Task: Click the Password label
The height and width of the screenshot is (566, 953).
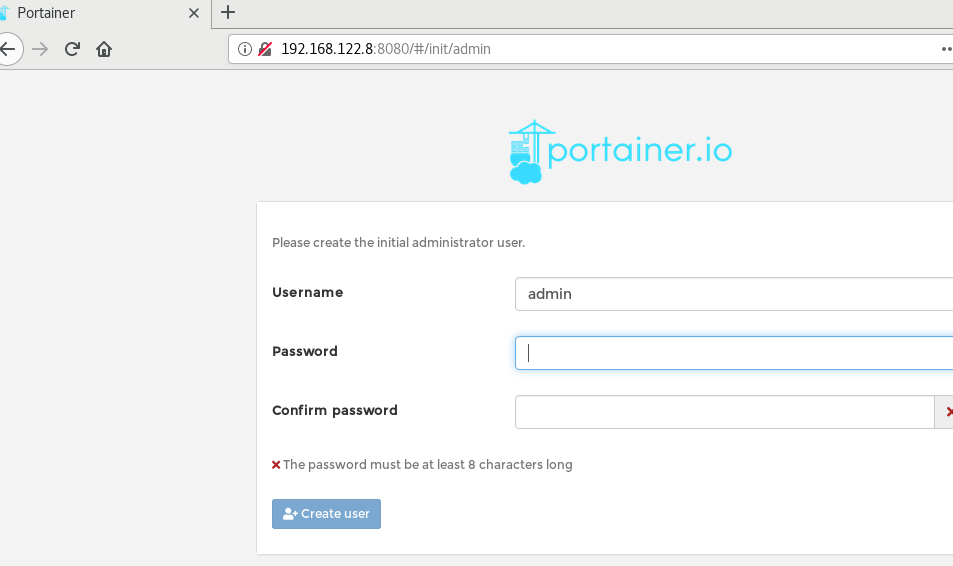Action: pyautogui.click(x=305, y=351)
